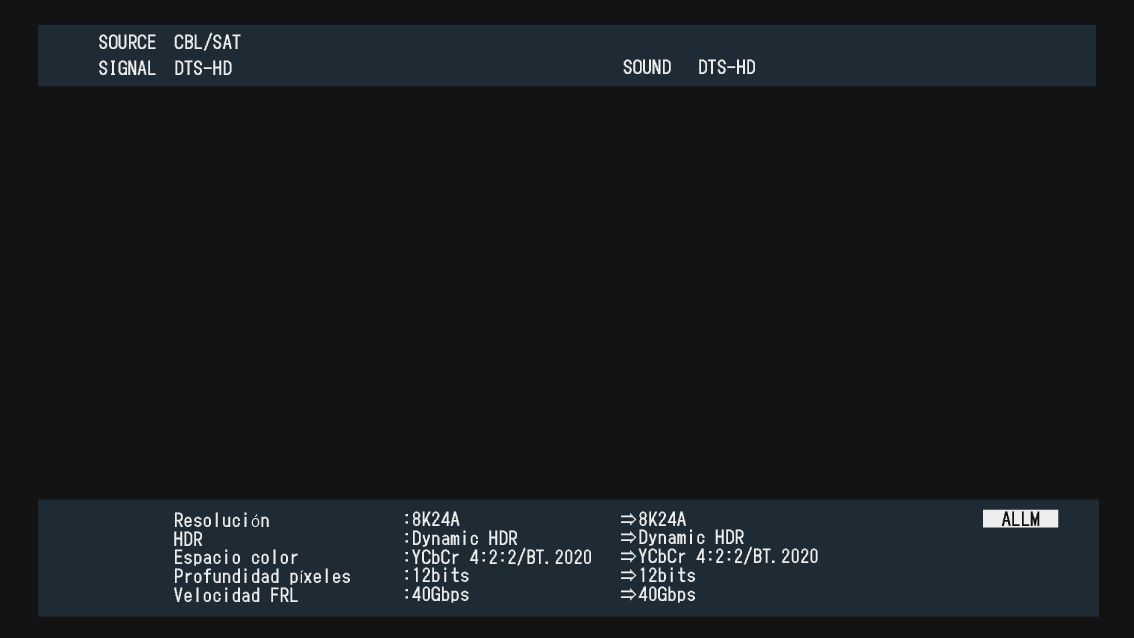Click the output ⇒12bits value
The width and height of the screenshot is (1134, 638).
(658, 576)
